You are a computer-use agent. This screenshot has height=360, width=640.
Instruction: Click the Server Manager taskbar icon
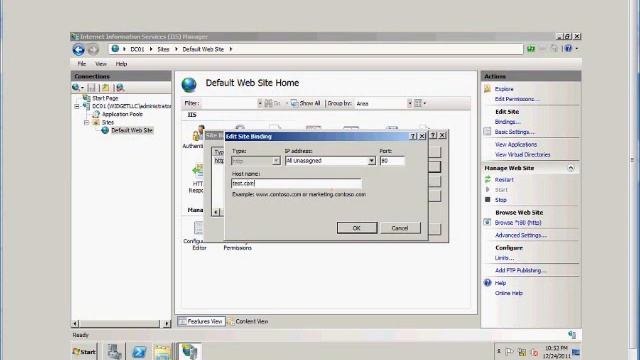(x=114, y=351)
